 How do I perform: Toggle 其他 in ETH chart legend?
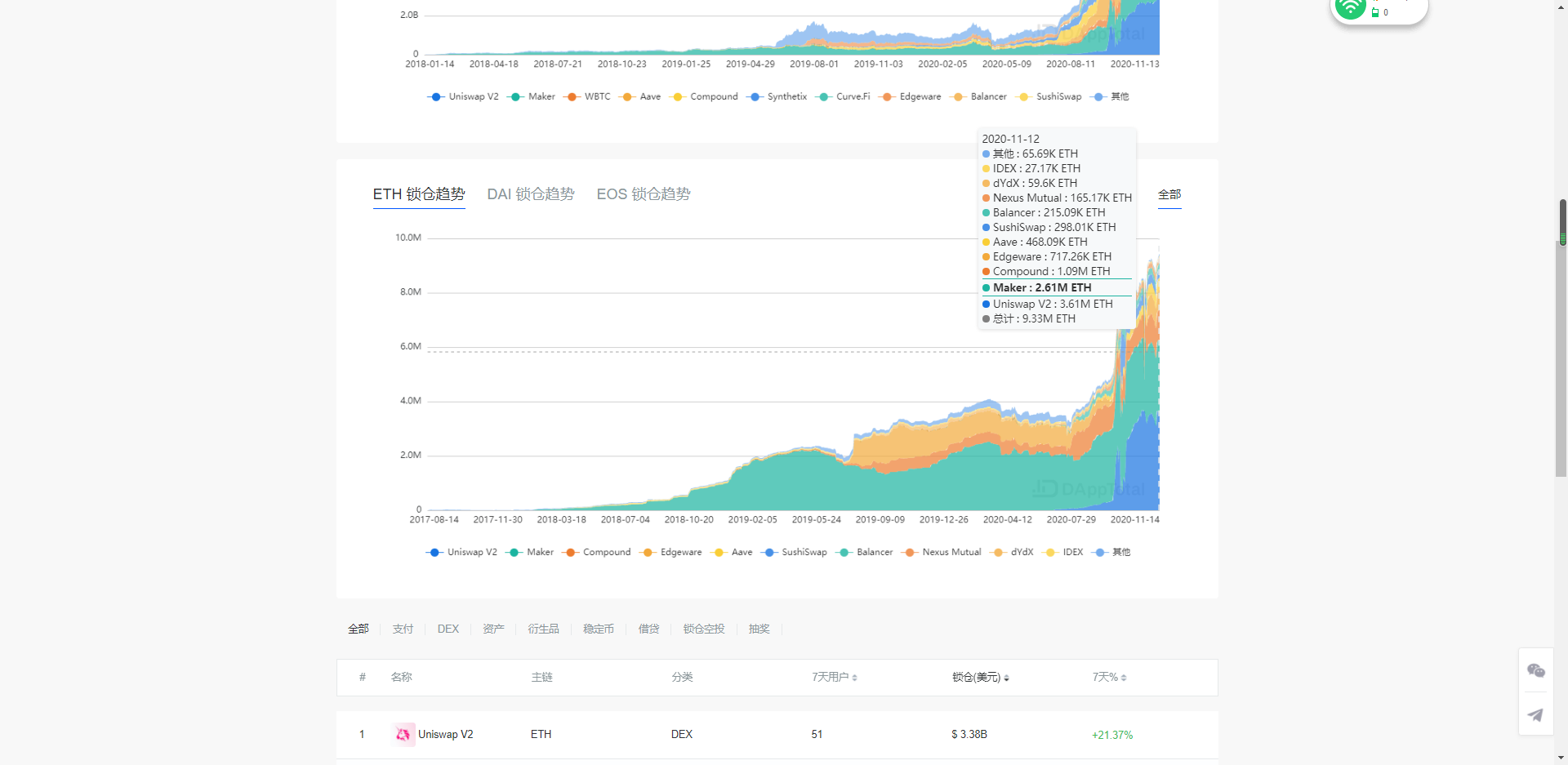(1111, 552)
